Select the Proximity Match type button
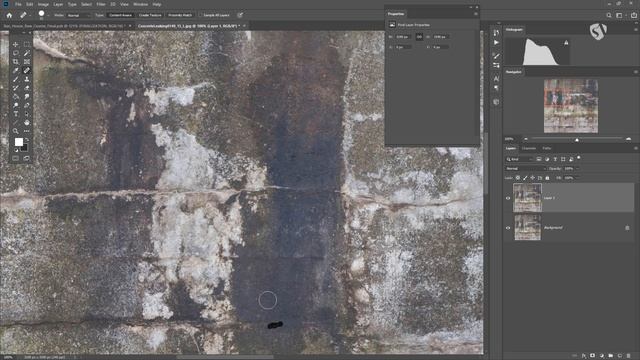Image resolution: width=640 pixels, height=360 pixels. coord(180,15)
